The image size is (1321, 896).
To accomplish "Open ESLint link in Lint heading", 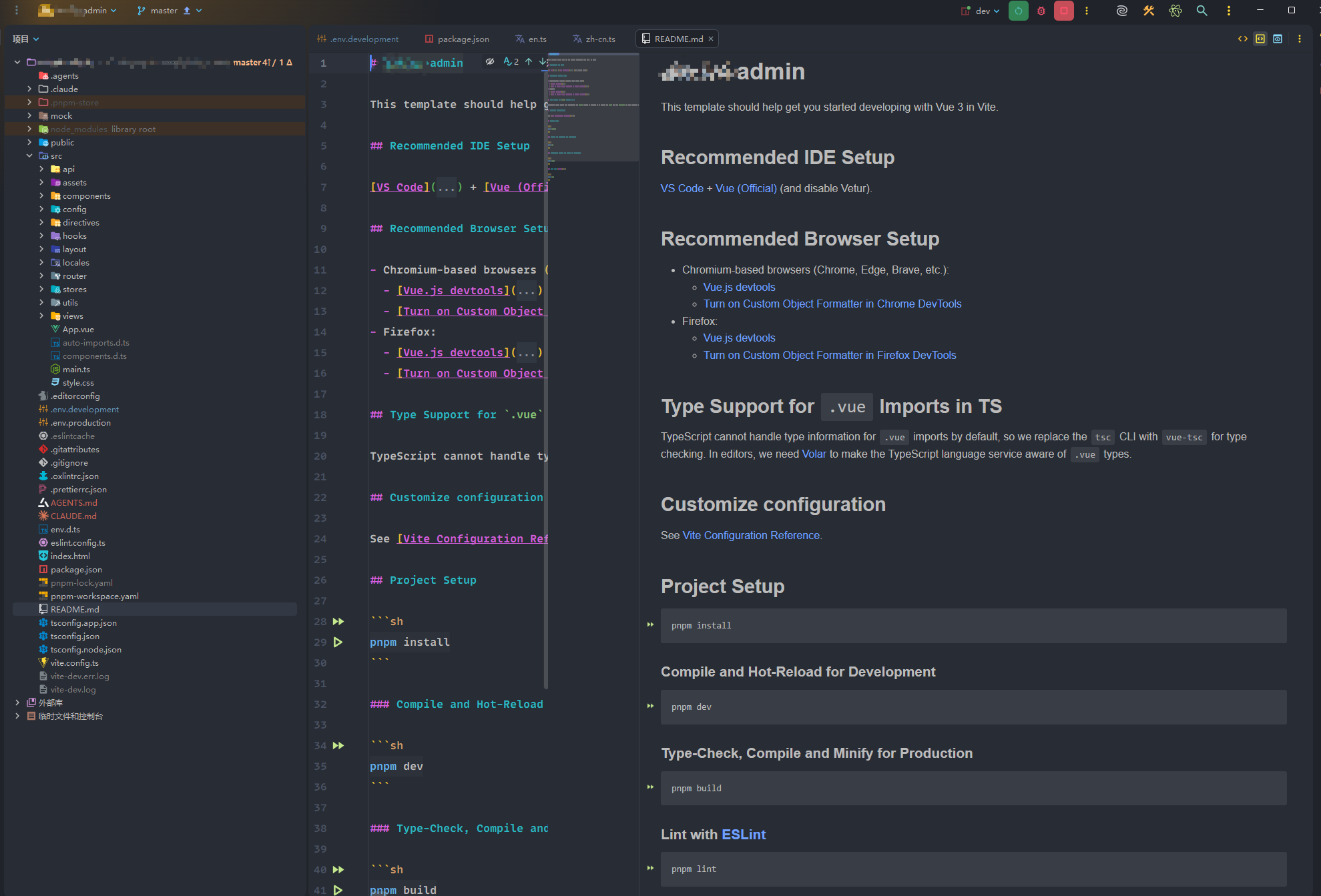I will coord(744,835).
